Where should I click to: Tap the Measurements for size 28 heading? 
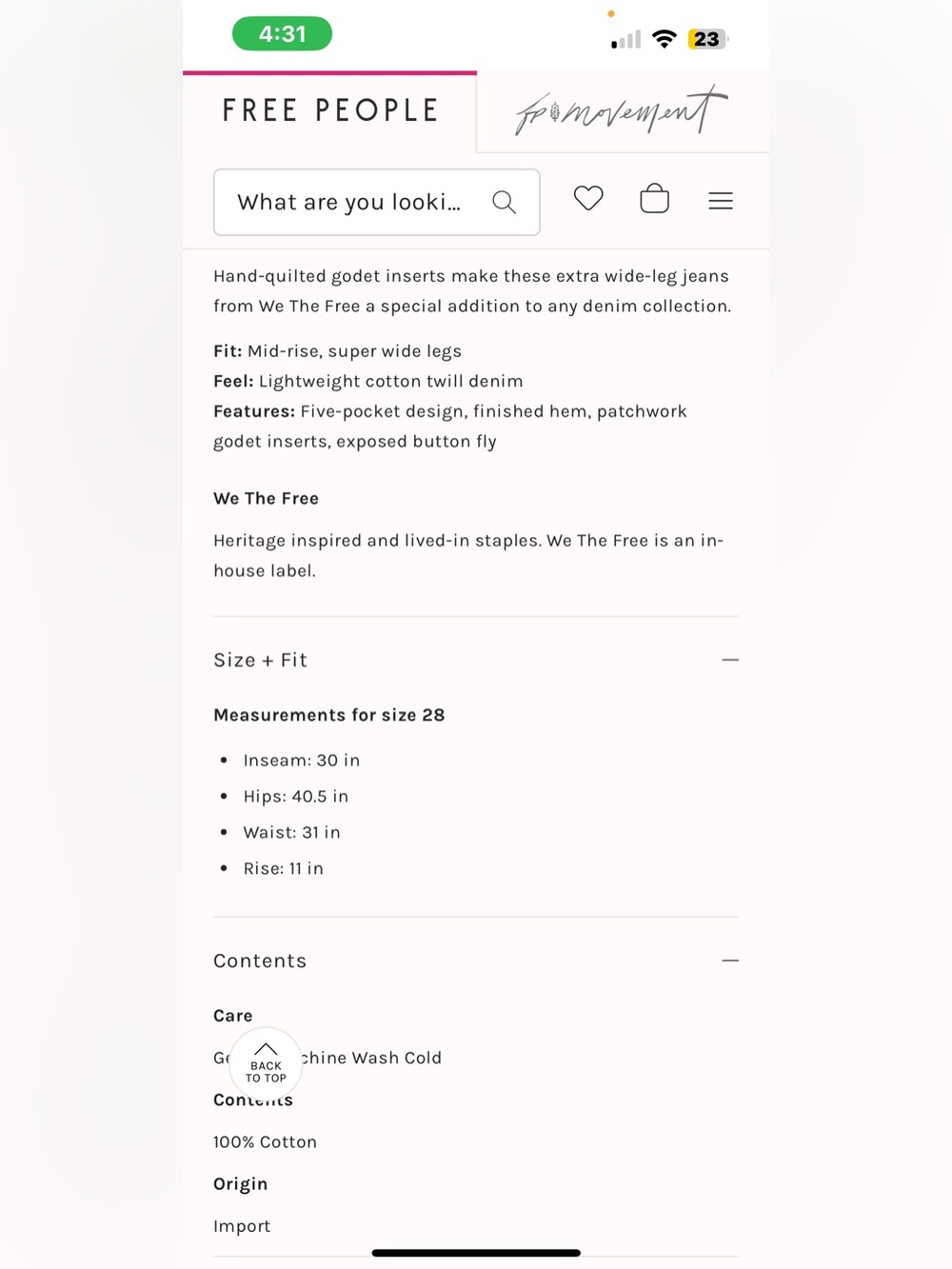click(x=329, y=715)
